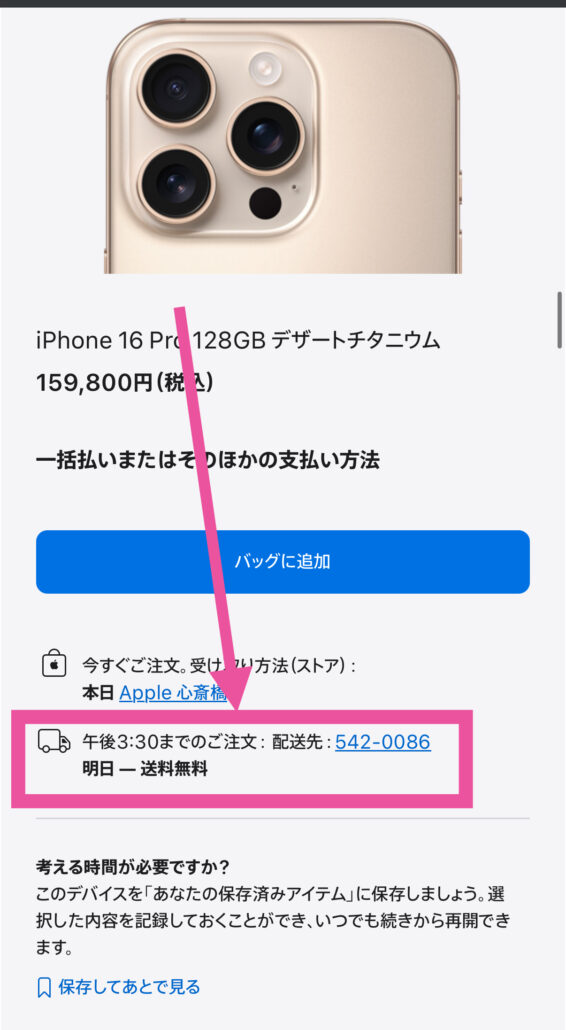Click the bottom-left camera lens in photo
566x1030 pixels.
tap(177, 184)
